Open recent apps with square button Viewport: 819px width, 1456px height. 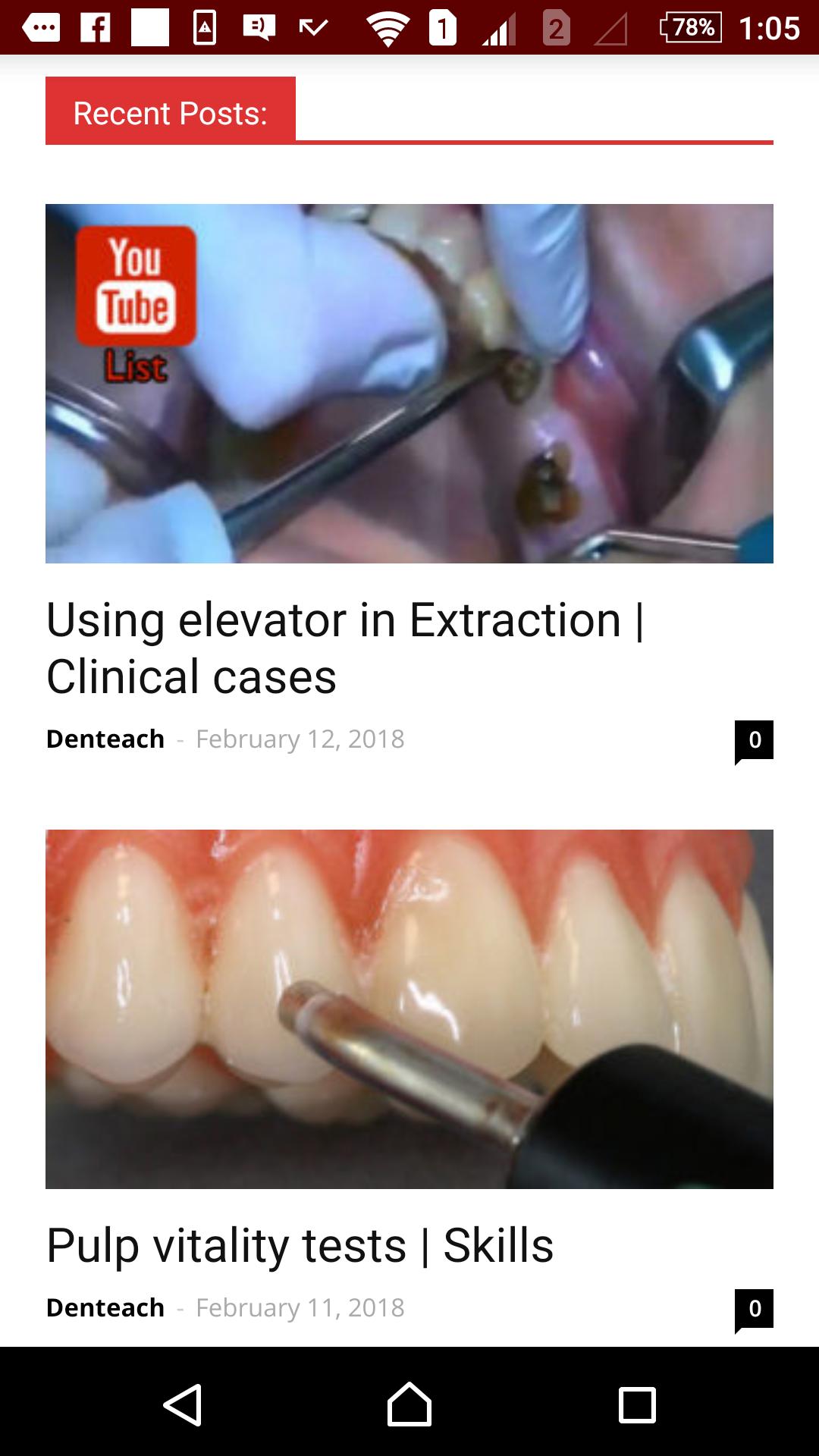tap(637, 1405)
